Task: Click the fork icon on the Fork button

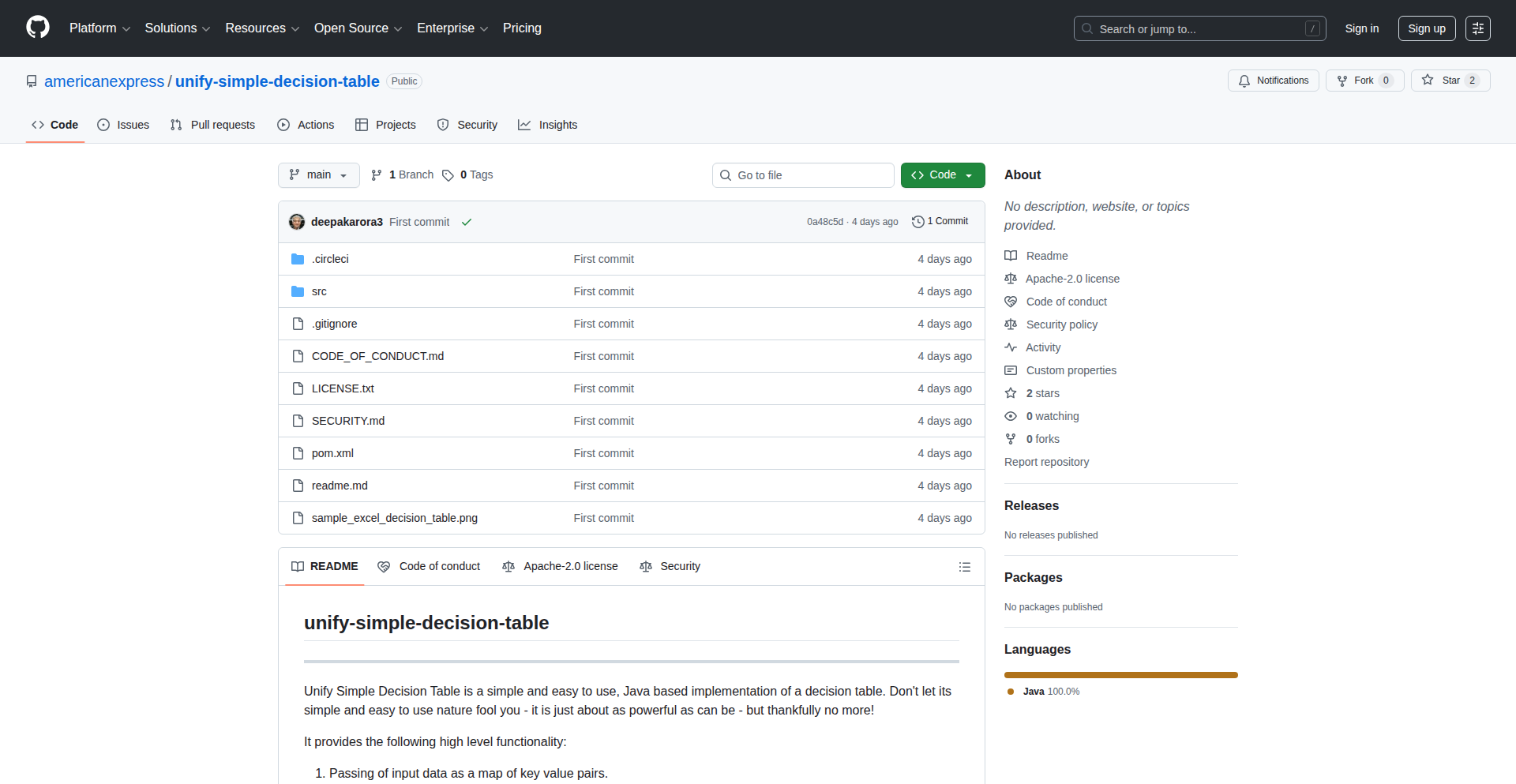Action: pyautogui.click(x=1342, y=81)
